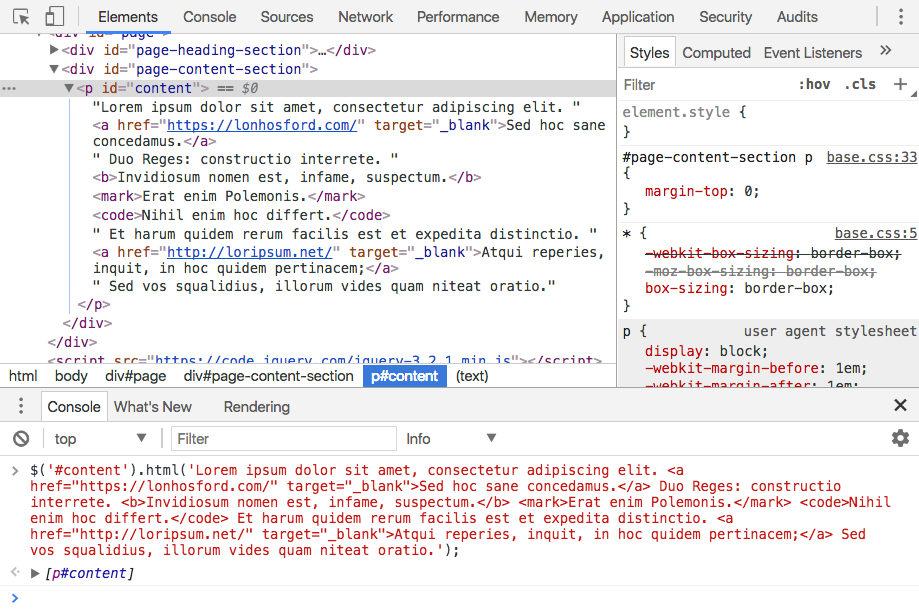Expand the page-heading-section div node
The height and width of the screenshot is (610, 919).
(x=54, y=50)
